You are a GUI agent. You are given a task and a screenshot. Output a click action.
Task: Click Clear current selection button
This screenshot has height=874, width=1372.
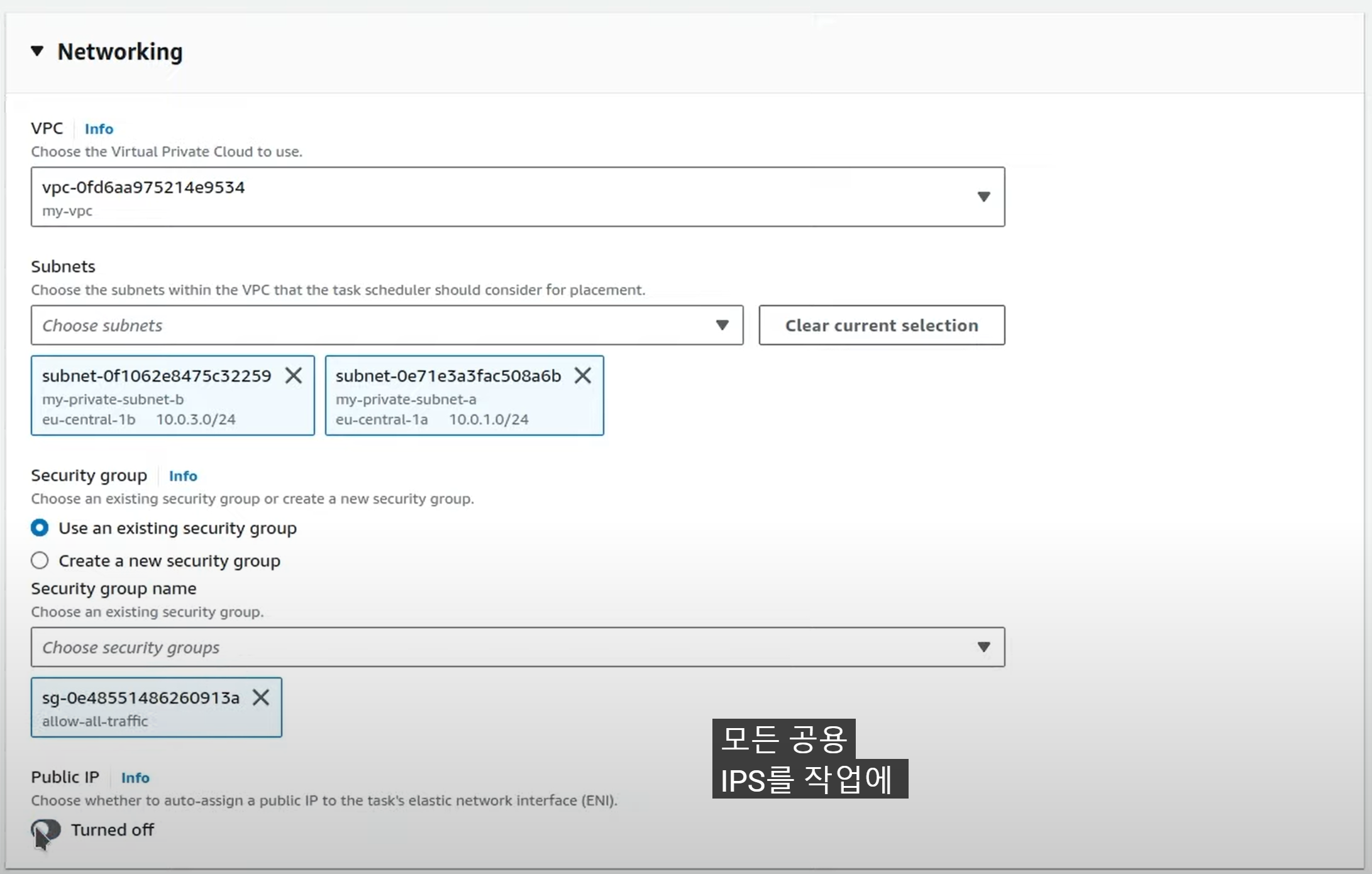click(x=882, y=325)
